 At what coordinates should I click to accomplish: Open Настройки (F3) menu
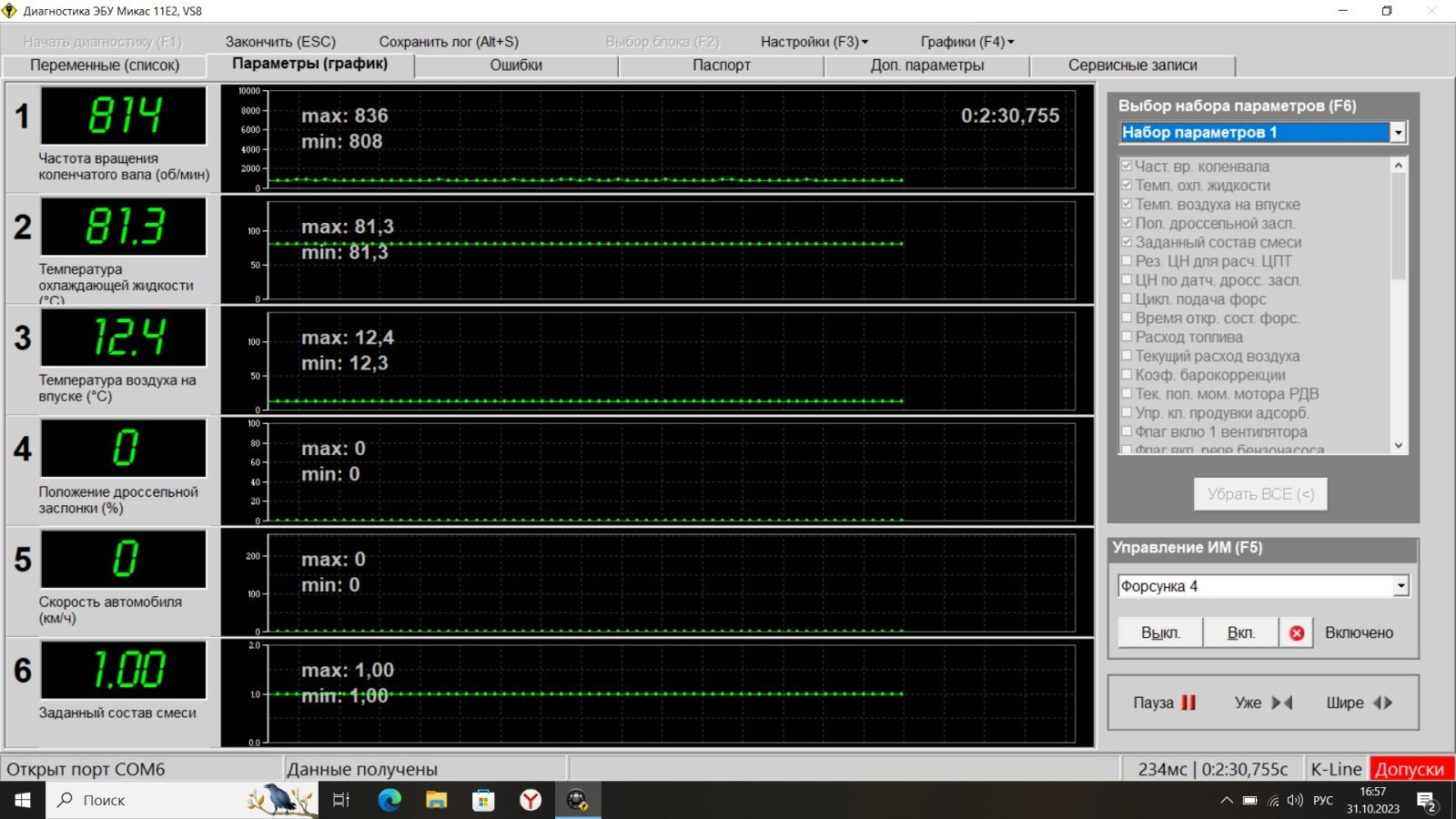tap(814, 42)
